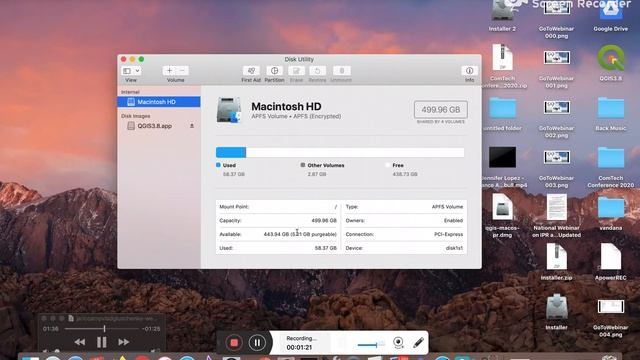Click rewind in the media player
Image resolution: width=640 pixels, height=360 pixels.
pyautogui.click(x=80, y=342)
